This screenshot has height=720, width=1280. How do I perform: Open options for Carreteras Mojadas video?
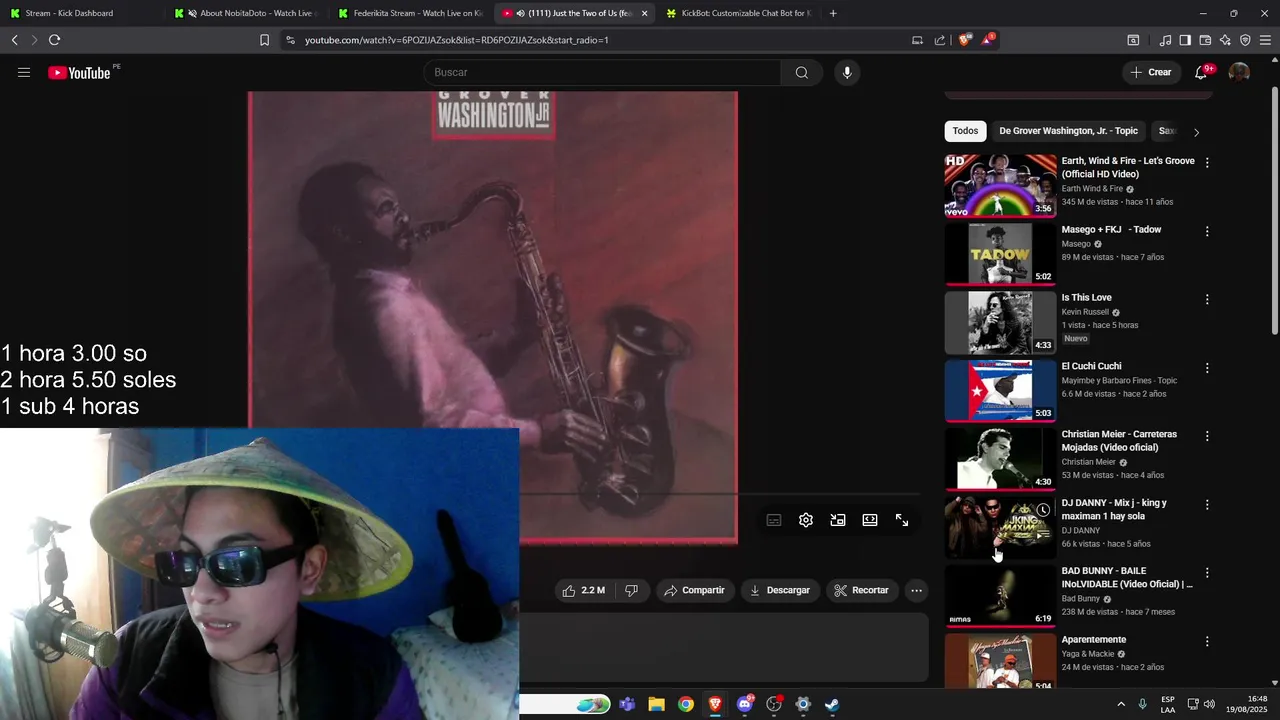pyautogui.click(x=1207, y=436)
